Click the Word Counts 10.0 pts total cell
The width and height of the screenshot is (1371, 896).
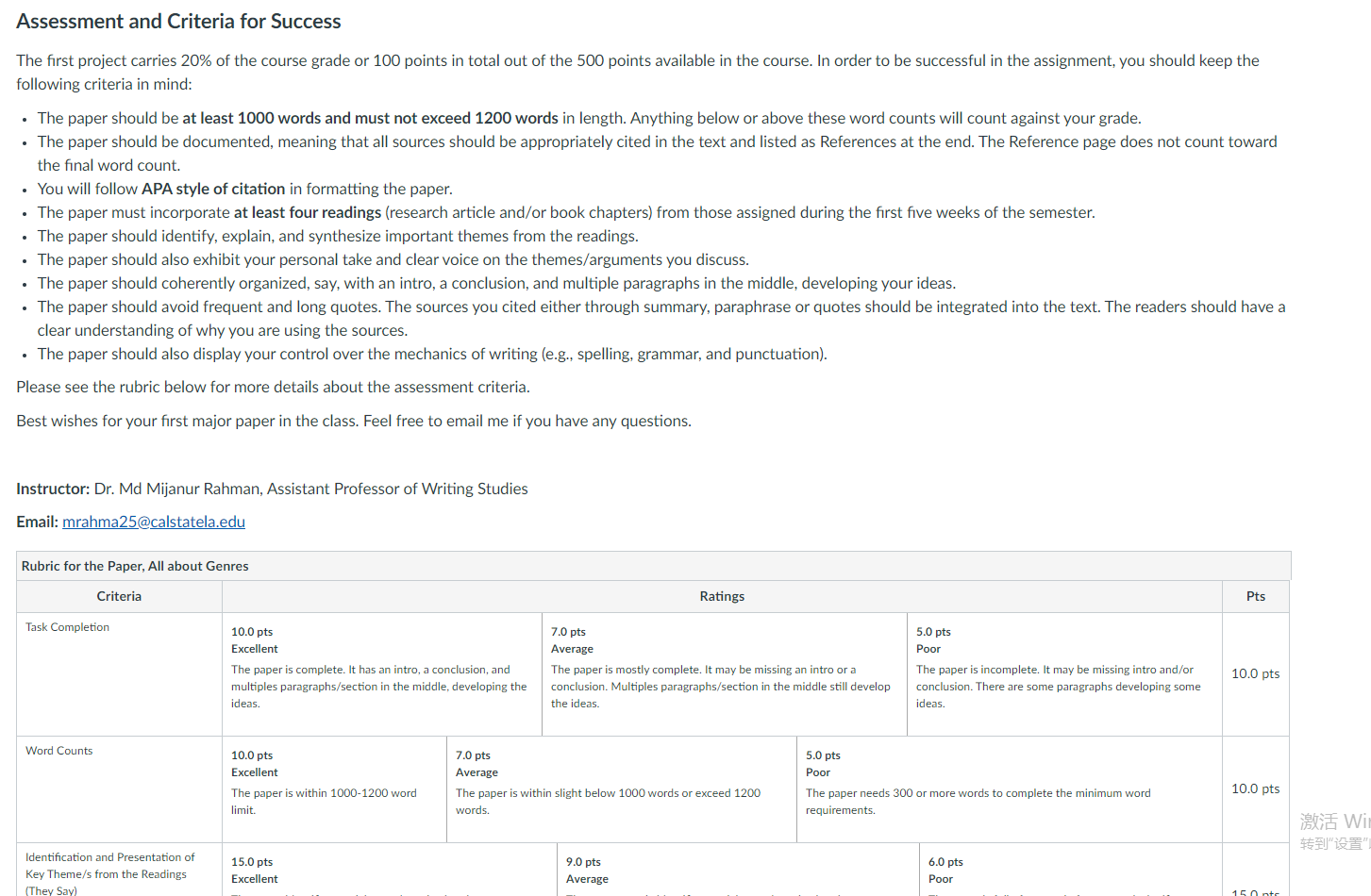(x=1256, y=788)
